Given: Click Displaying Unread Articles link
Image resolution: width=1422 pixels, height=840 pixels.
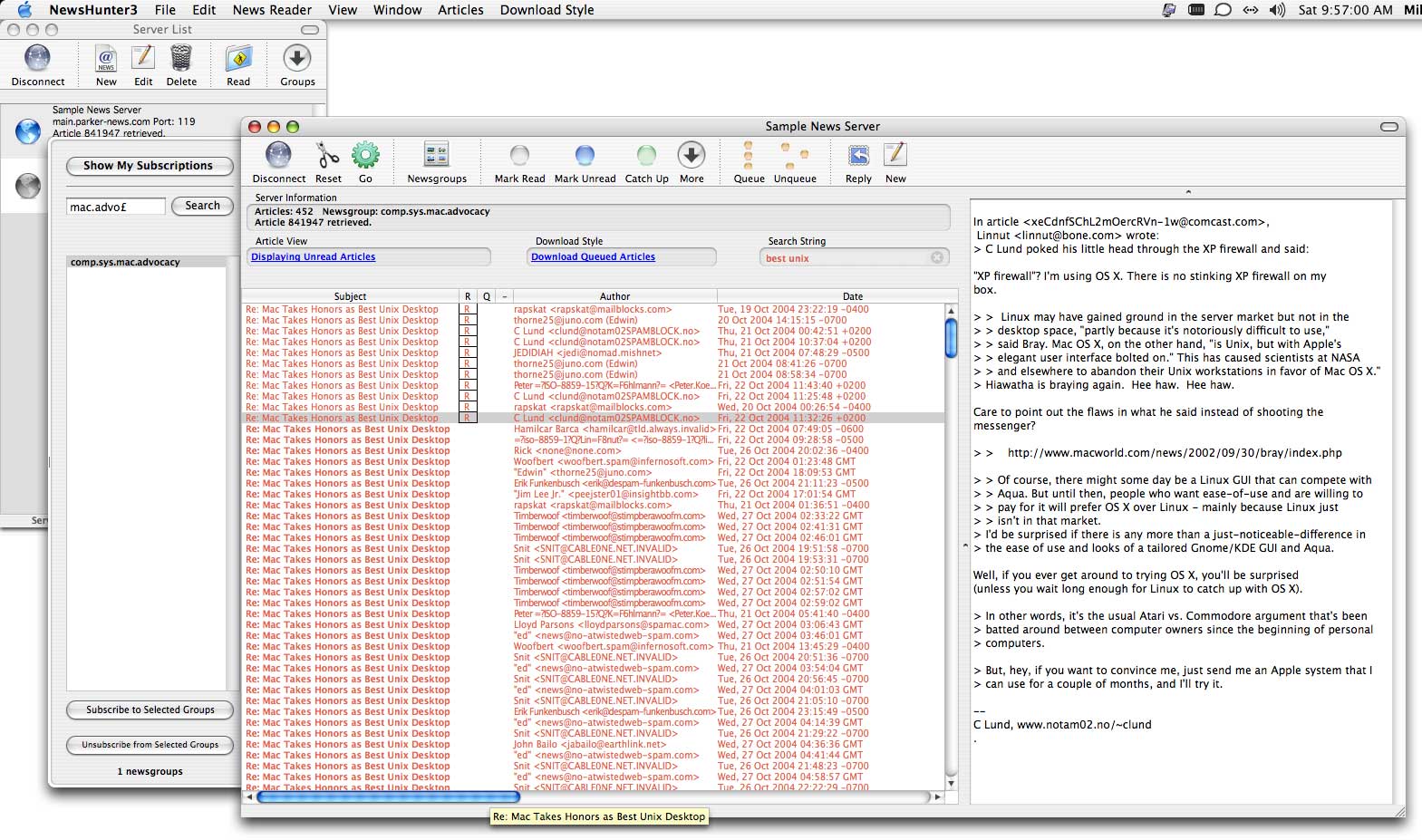Looking at the screenshot, I should point(314,257).
